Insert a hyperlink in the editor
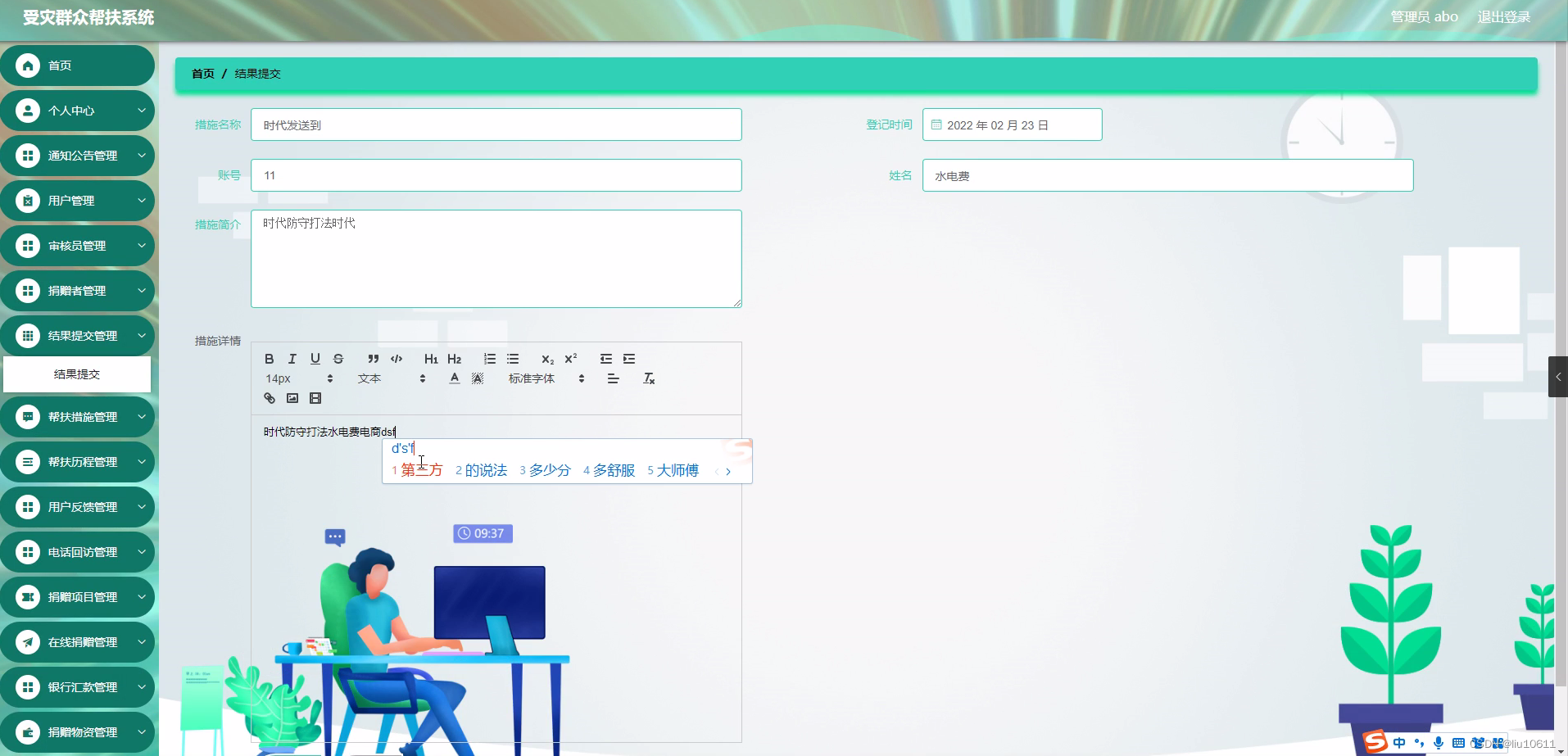Screen dimensions: 1568x756 pos(270,398)
